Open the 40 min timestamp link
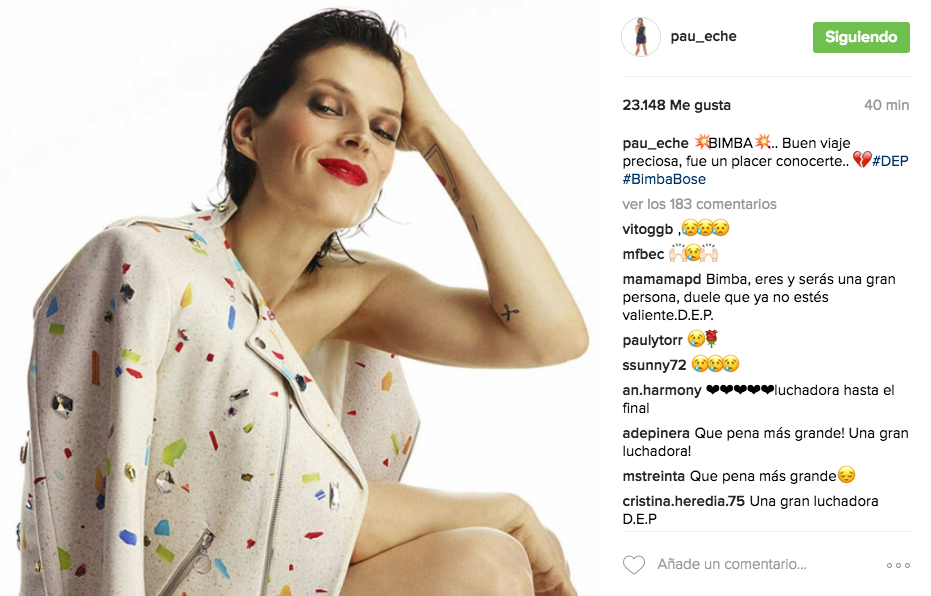Screen dimensions: 931x596 [x=886, y=105]
